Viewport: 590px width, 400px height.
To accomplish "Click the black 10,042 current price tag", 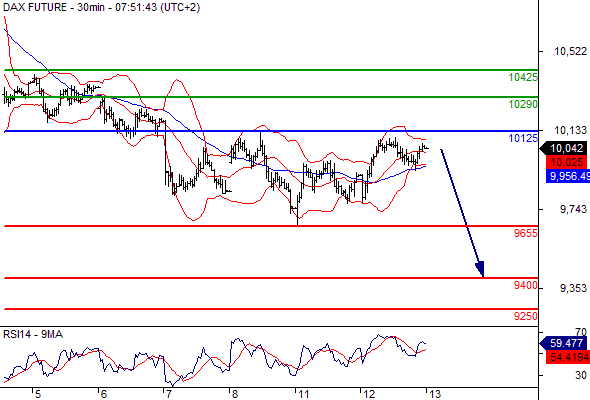I will pyautogui.click(x=563, y=148).
